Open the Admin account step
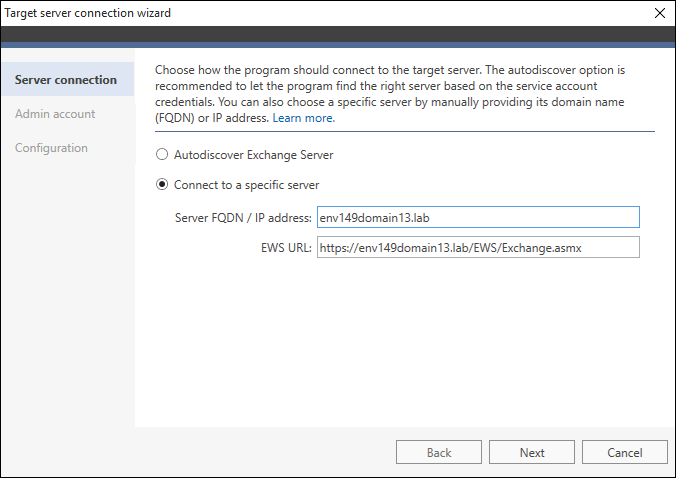676x478 pixels. 55,114
